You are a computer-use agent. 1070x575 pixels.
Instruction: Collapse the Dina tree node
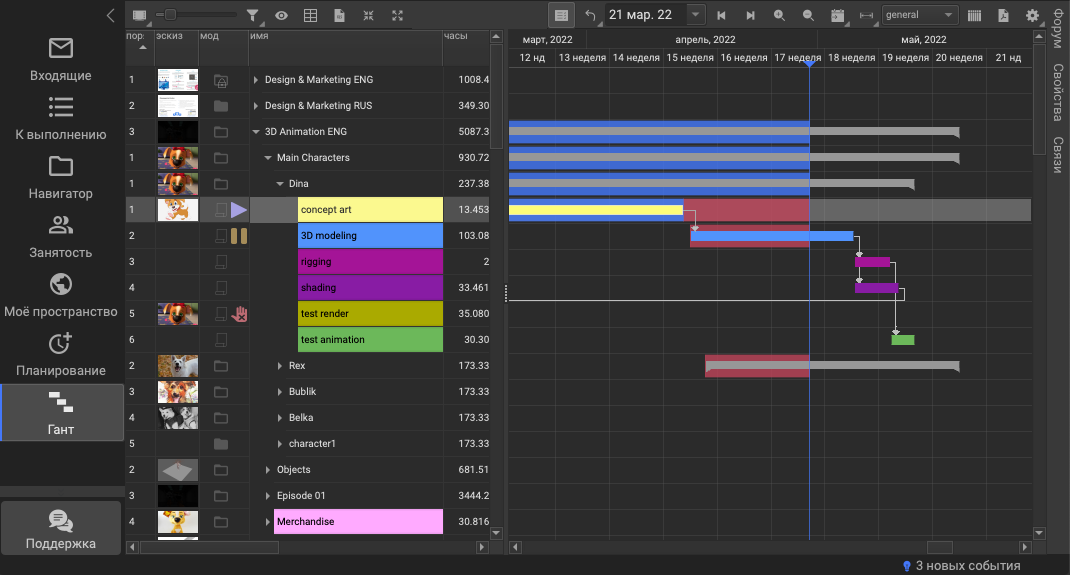(x=280, y=184)
